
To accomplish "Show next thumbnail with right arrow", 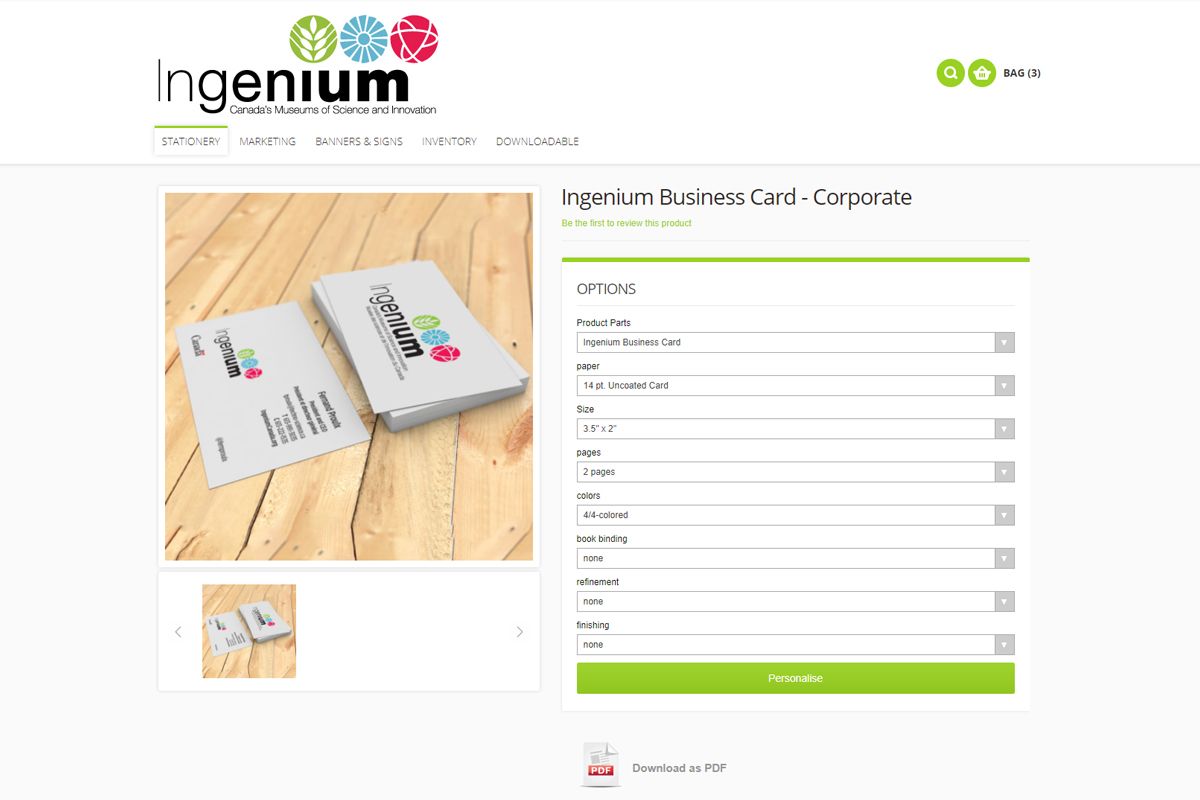I will 519,632.
